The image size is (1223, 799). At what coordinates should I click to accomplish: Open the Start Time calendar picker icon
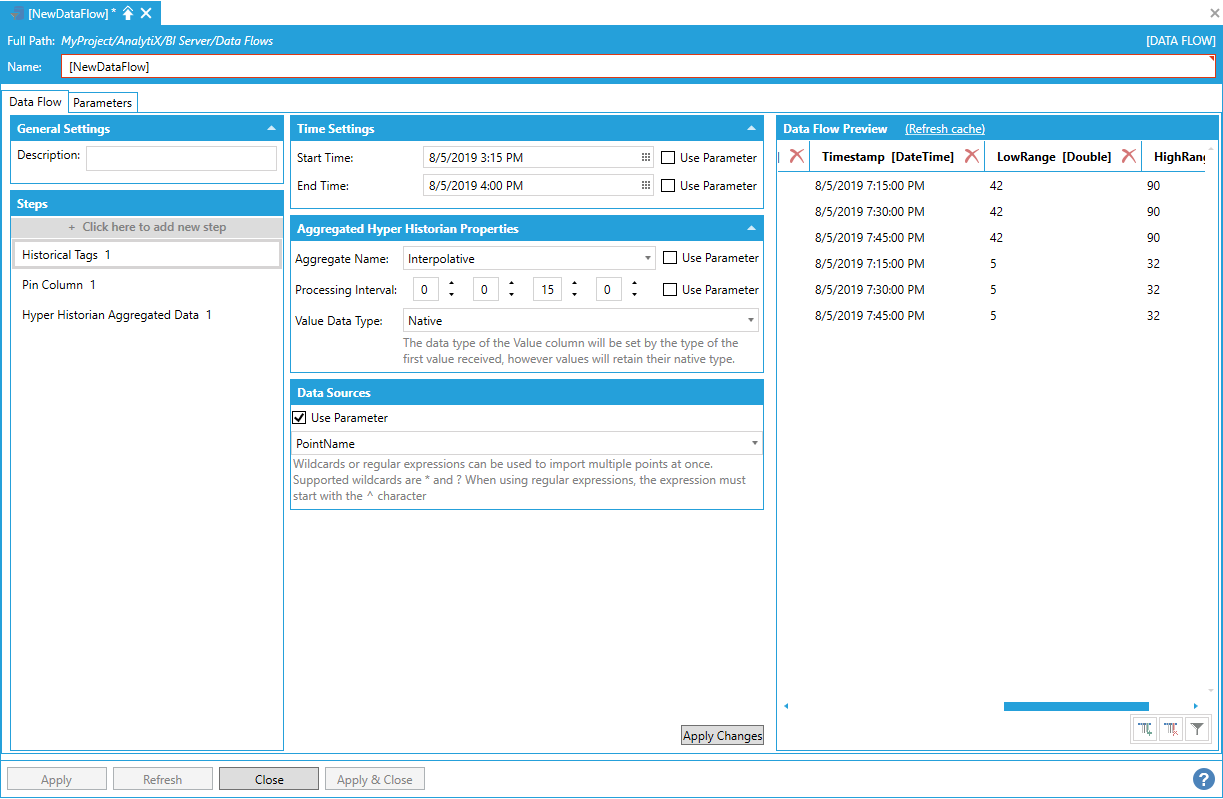coord(646,158)
